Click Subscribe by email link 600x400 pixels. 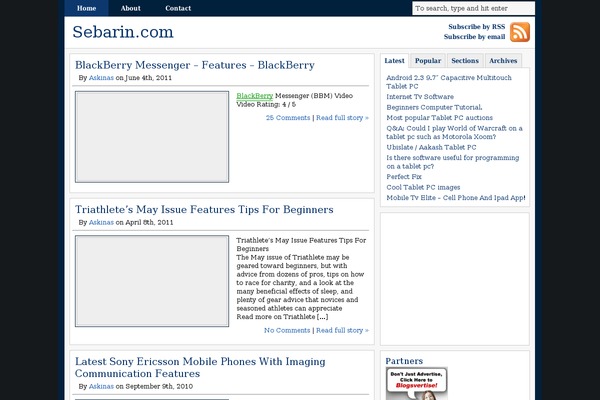(x=474, y=37)
